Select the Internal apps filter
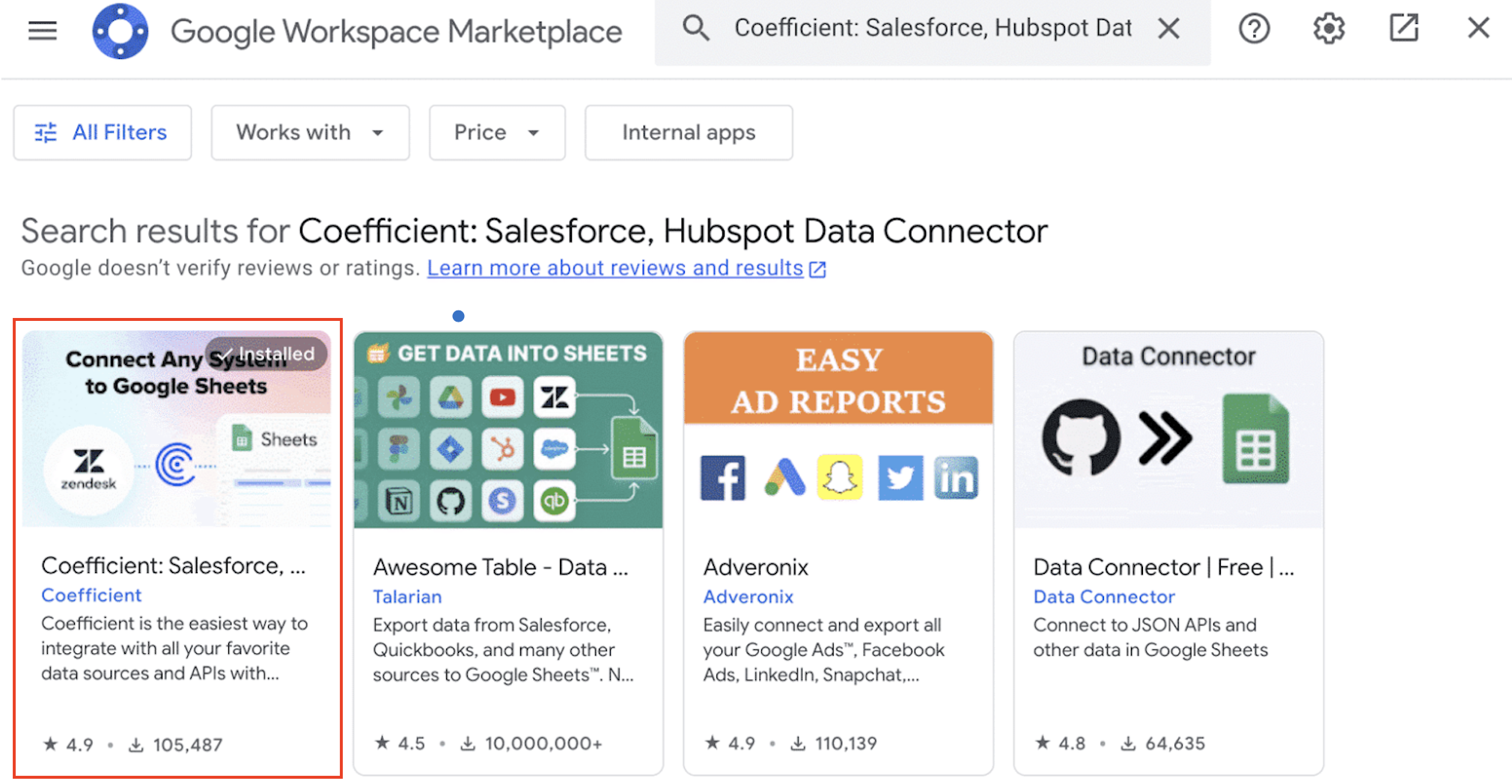The height and width of the screenshot is (784, 1512). pyautogui.click(x=689, y=132)
